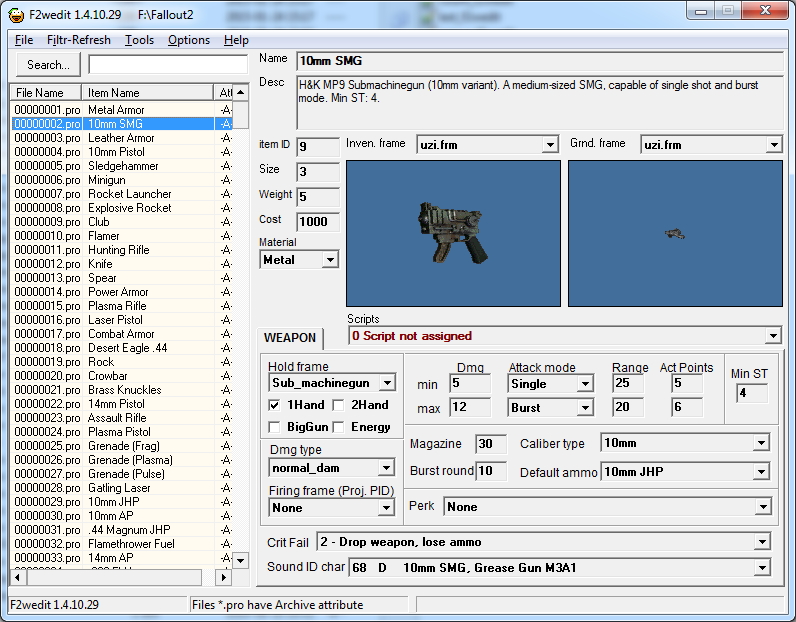796x622 pixels.
Task: Switch to the WEAPON tab
Action: [x=290, y=338]
